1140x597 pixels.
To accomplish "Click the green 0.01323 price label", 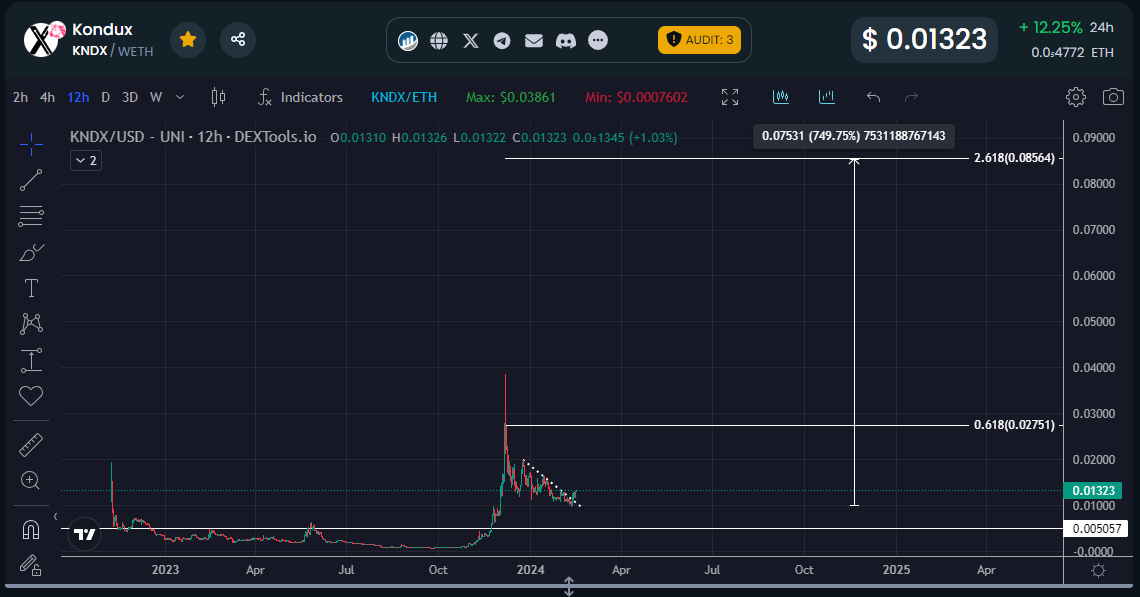I will (1094, 491).
